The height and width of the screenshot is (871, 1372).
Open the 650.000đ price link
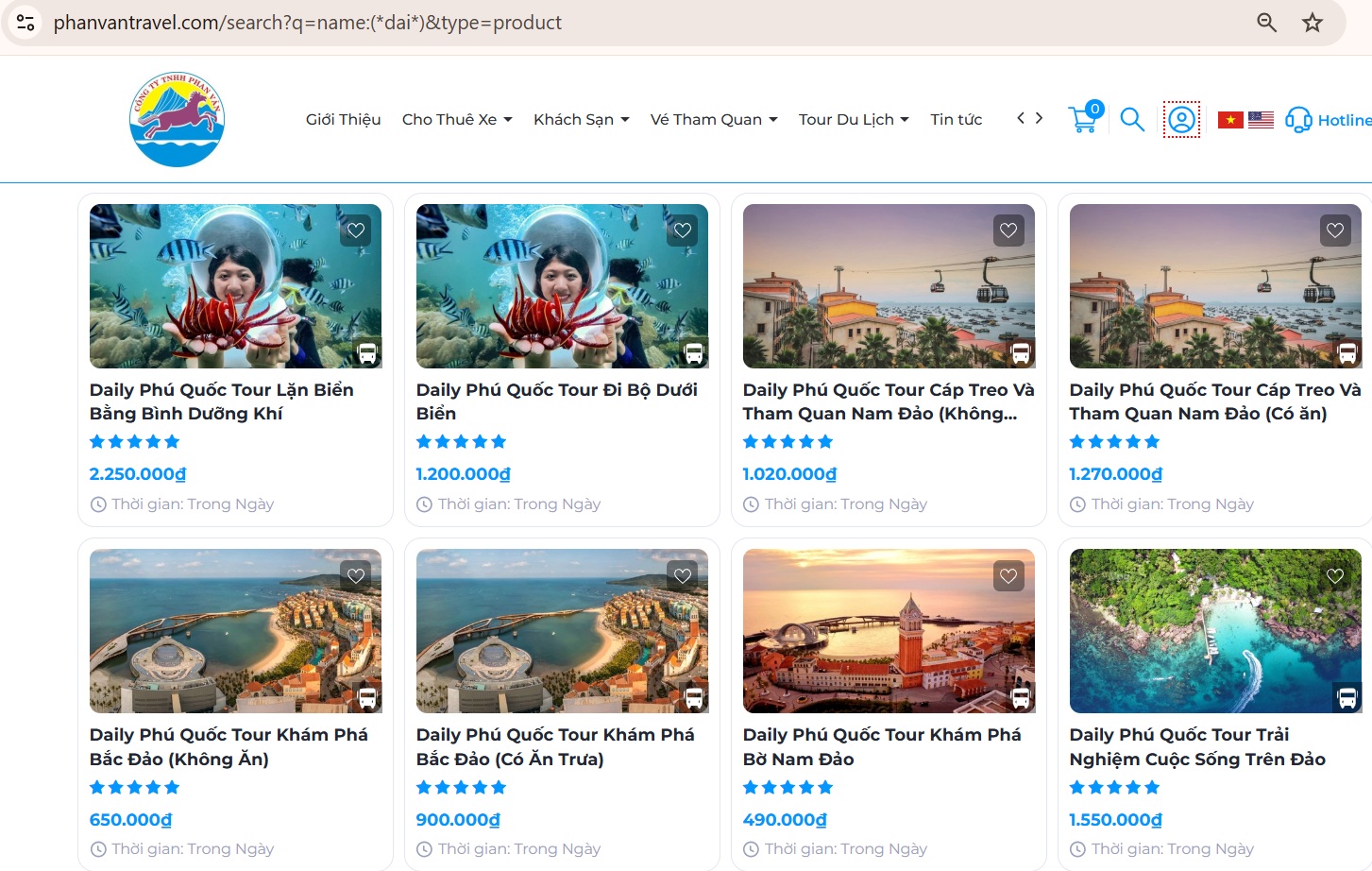pyautogui.click(x=129, y=819)
